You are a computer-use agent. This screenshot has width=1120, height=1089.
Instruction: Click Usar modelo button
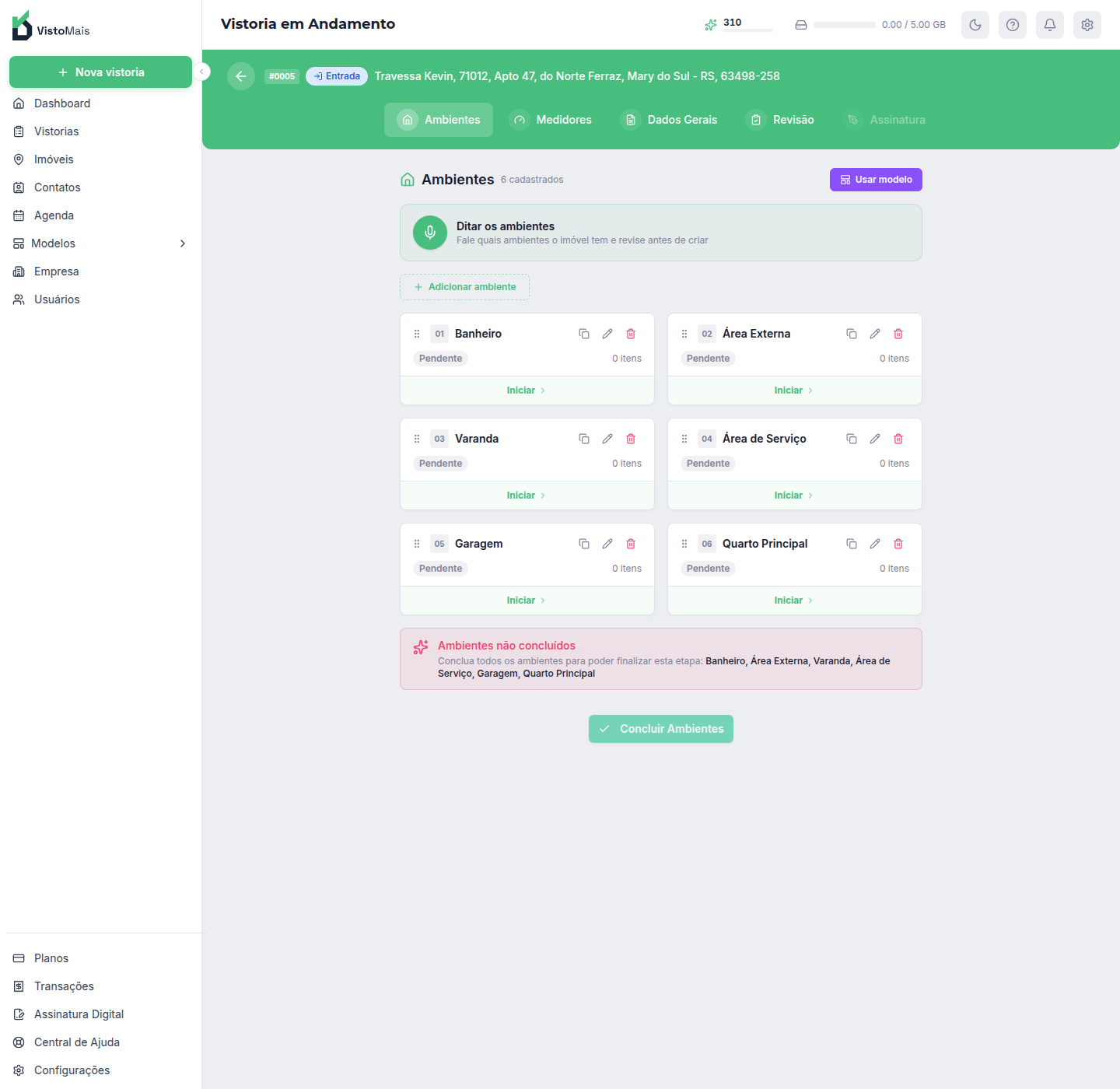[x=876, y=180]
